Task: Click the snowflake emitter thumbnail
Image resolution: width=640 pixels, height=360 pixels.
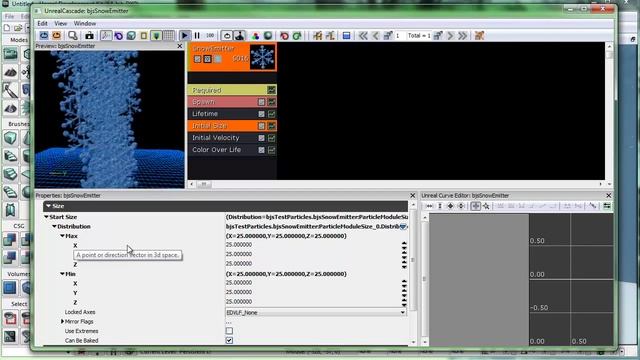Action: 262,57
